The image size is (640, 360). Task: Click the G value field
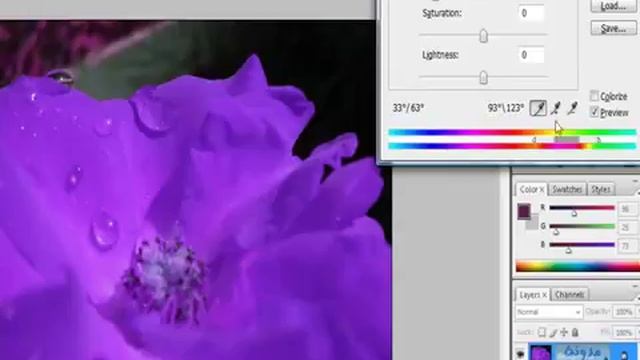tap(626, 227)
